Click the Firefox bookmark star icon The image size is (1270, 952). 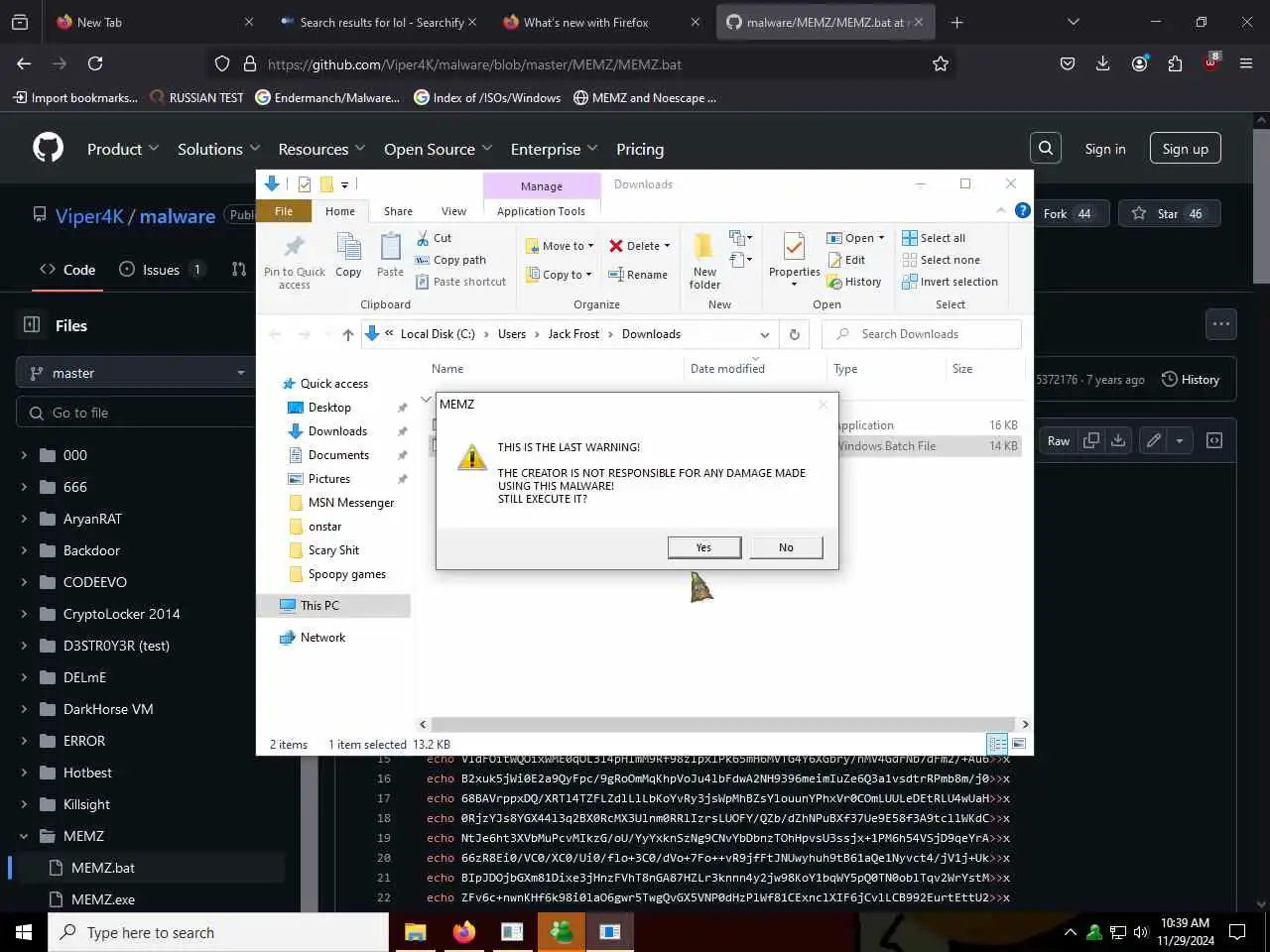click(940, 63)
